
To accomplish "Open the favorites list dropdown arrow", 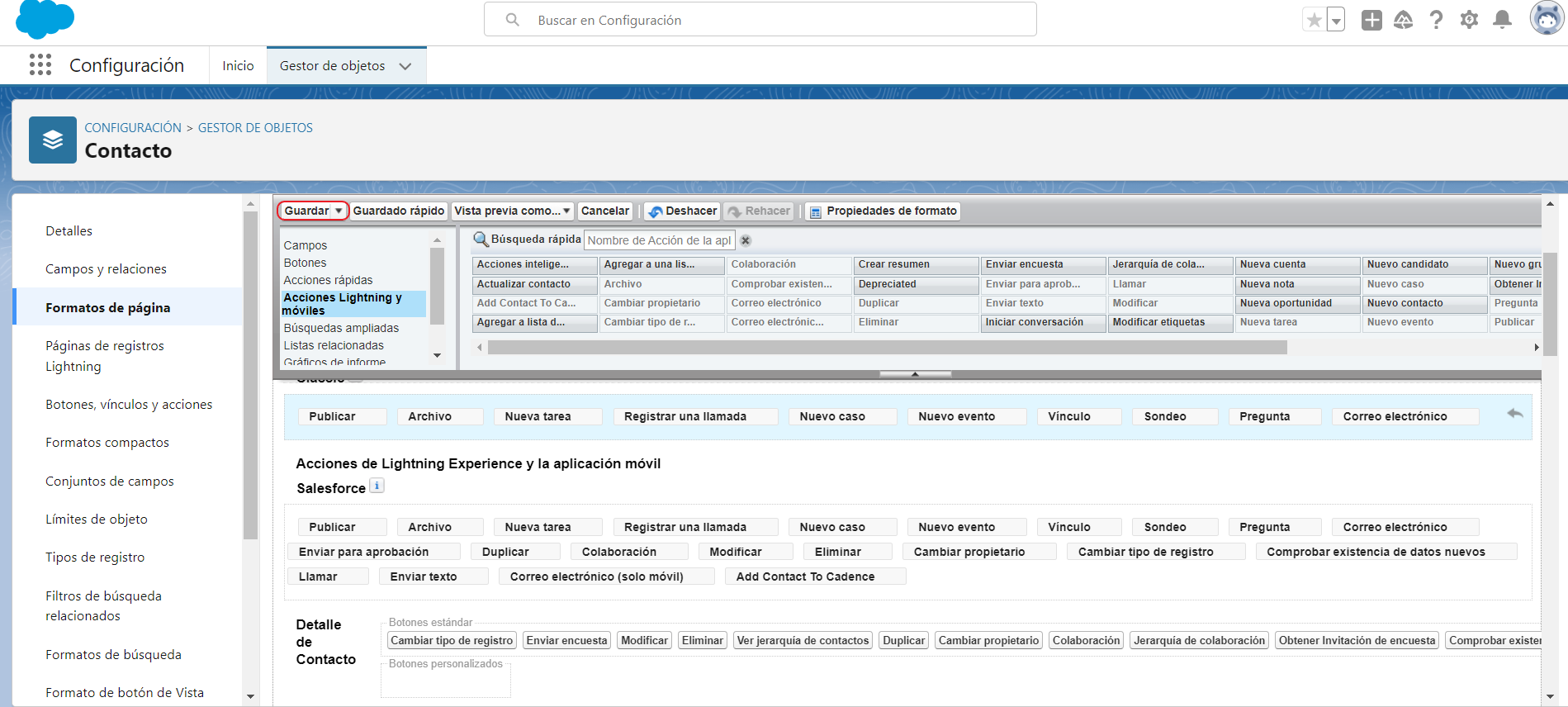I will [x=1336, y=19].
